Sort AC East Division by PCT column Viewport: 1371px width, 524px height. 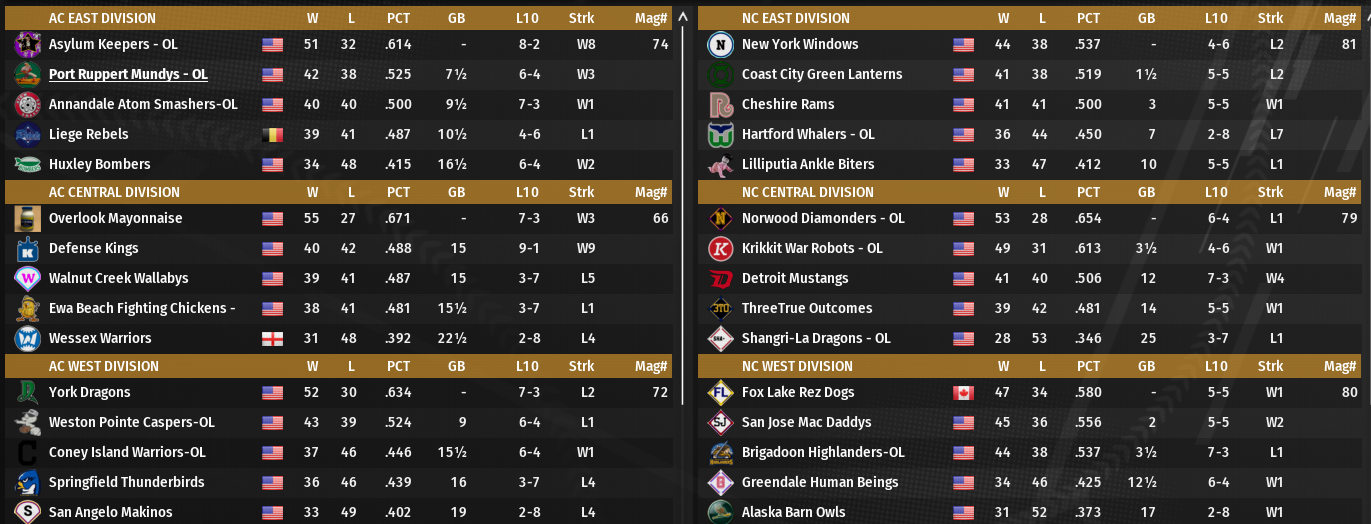(398, 18)
